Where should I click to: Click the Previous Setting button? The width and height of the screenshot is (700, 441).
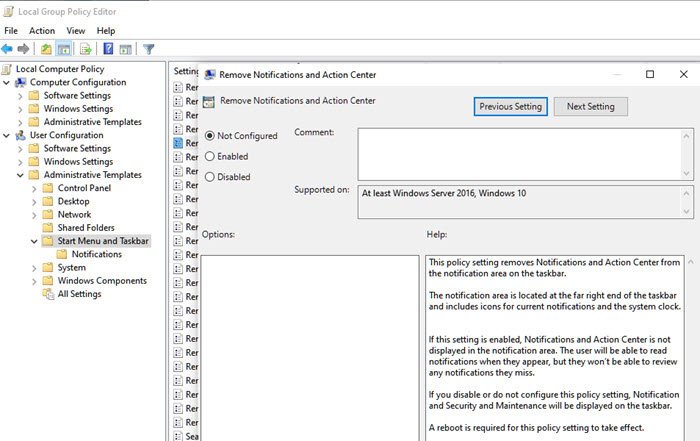click(510, 106)
